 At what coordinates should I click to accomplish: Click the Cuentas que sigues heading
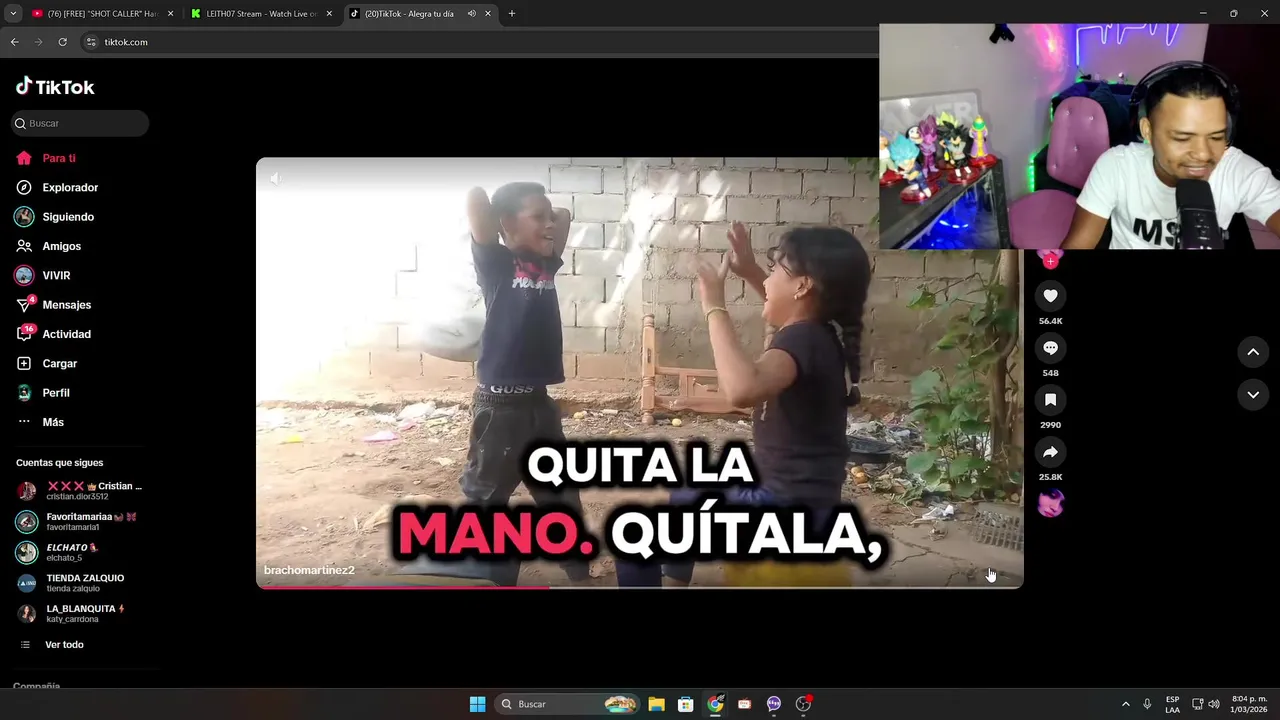pyautogui.click(x=60, y=463)
